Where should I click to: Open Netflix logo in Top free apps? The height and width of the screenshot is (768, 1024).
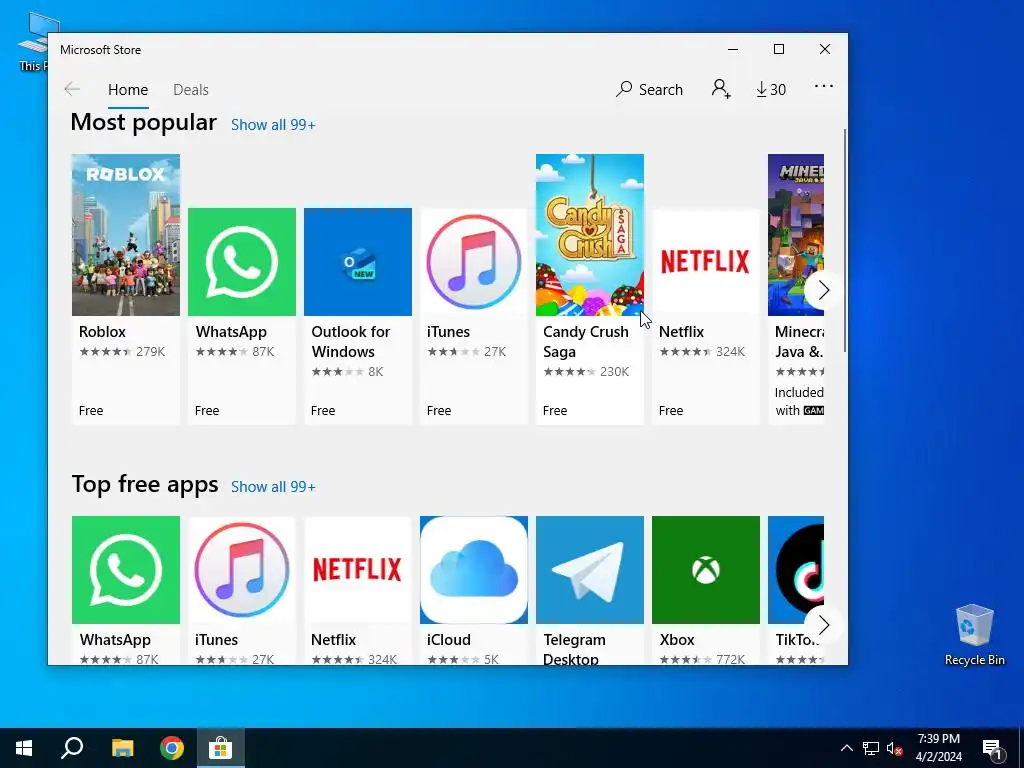tap(358, 570)
